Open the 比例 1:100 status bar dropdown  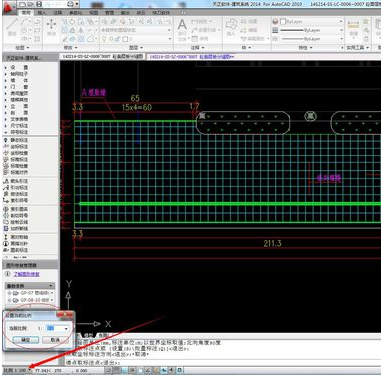coord(30,370)
